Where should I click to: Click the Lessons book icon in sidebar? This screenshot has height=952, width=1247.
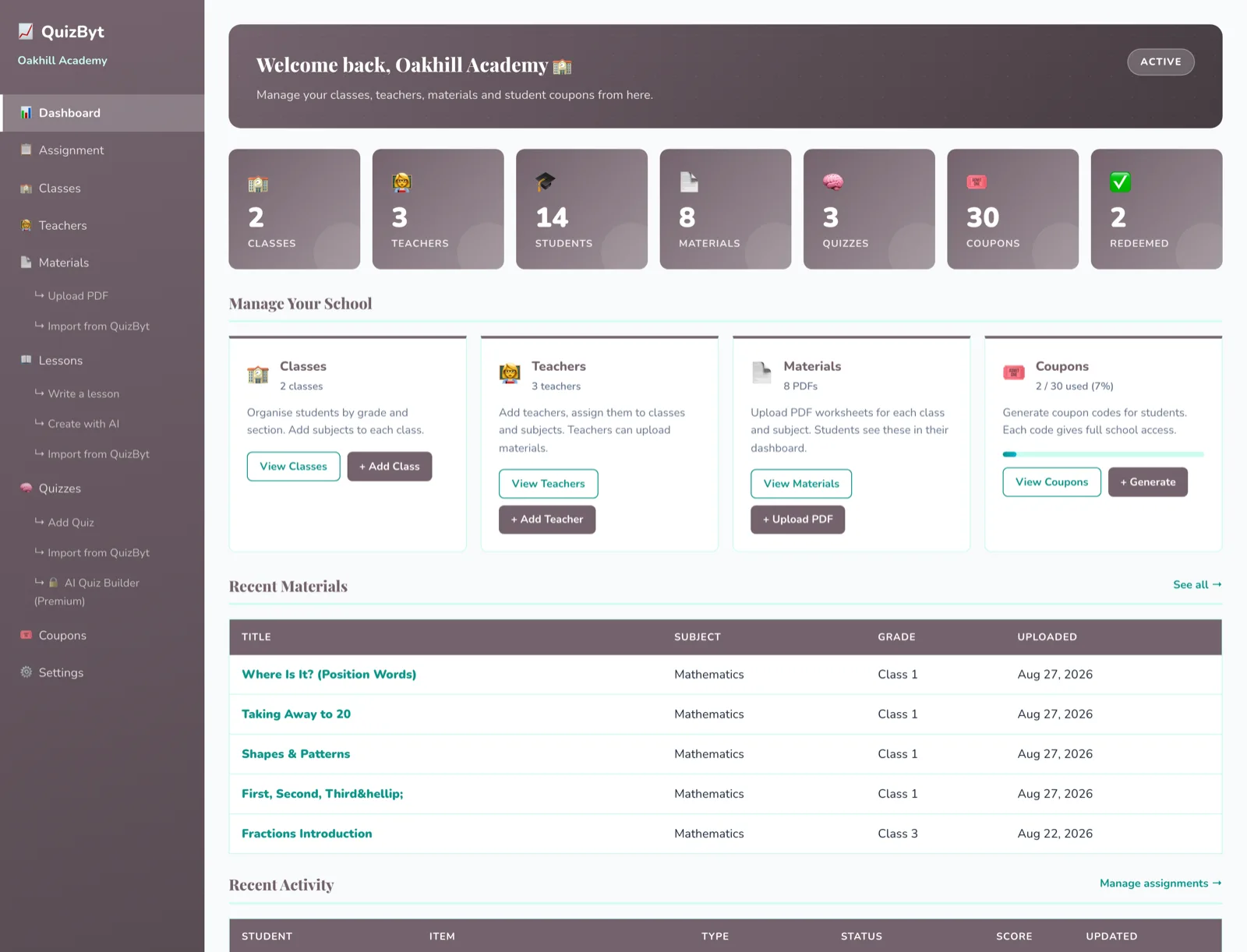tap(26, 360)
